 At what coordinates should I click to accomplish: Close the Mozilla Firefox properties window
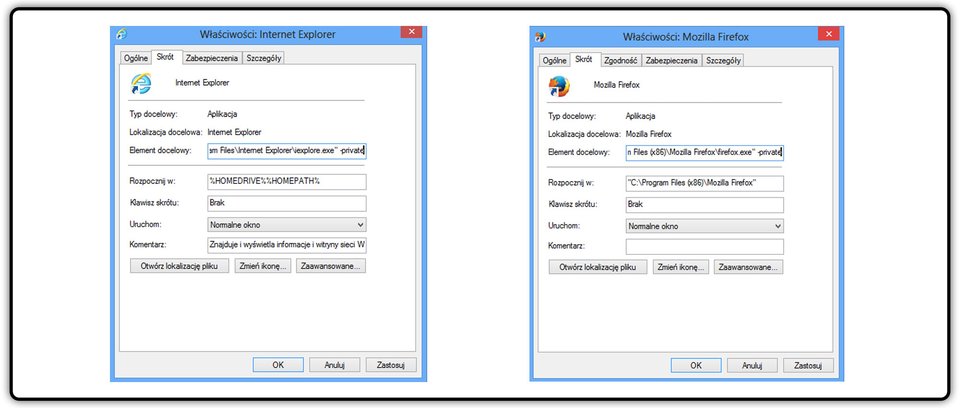coord(829,34)
